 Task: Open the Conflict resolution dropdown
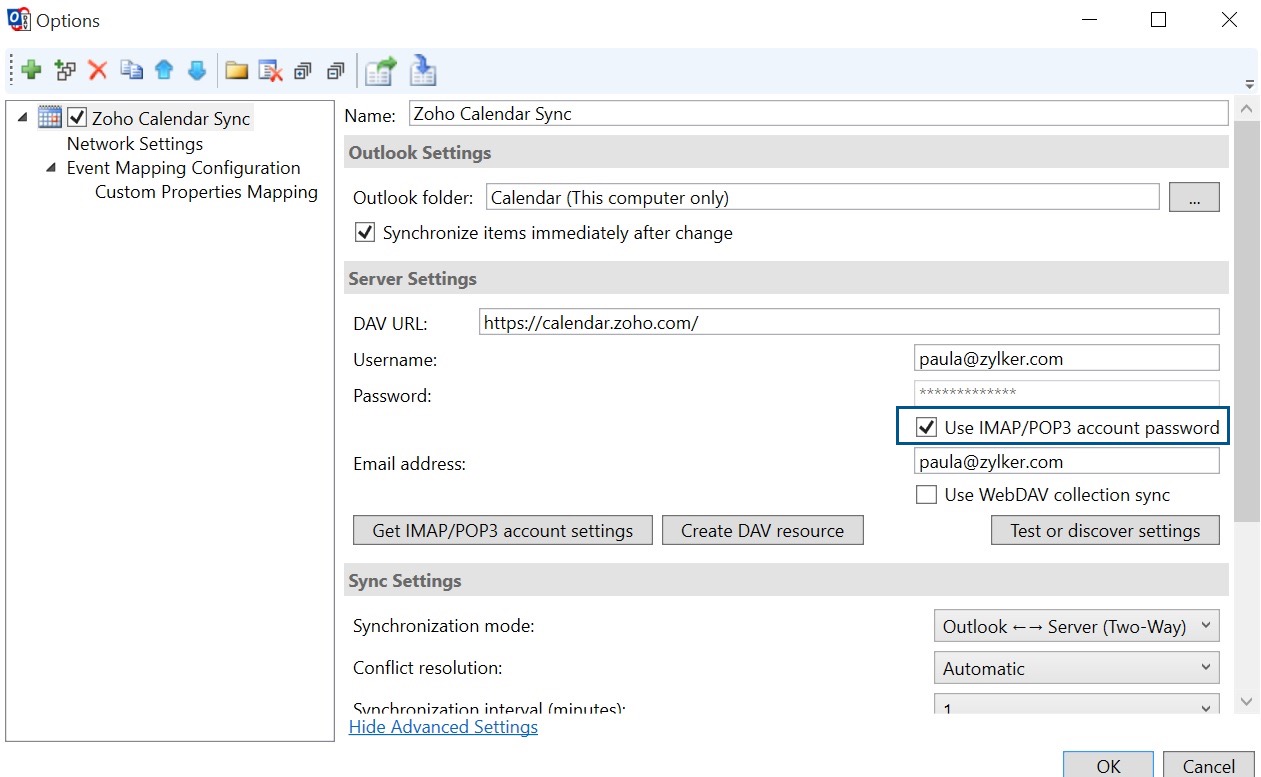click(x=1076, y=669)
